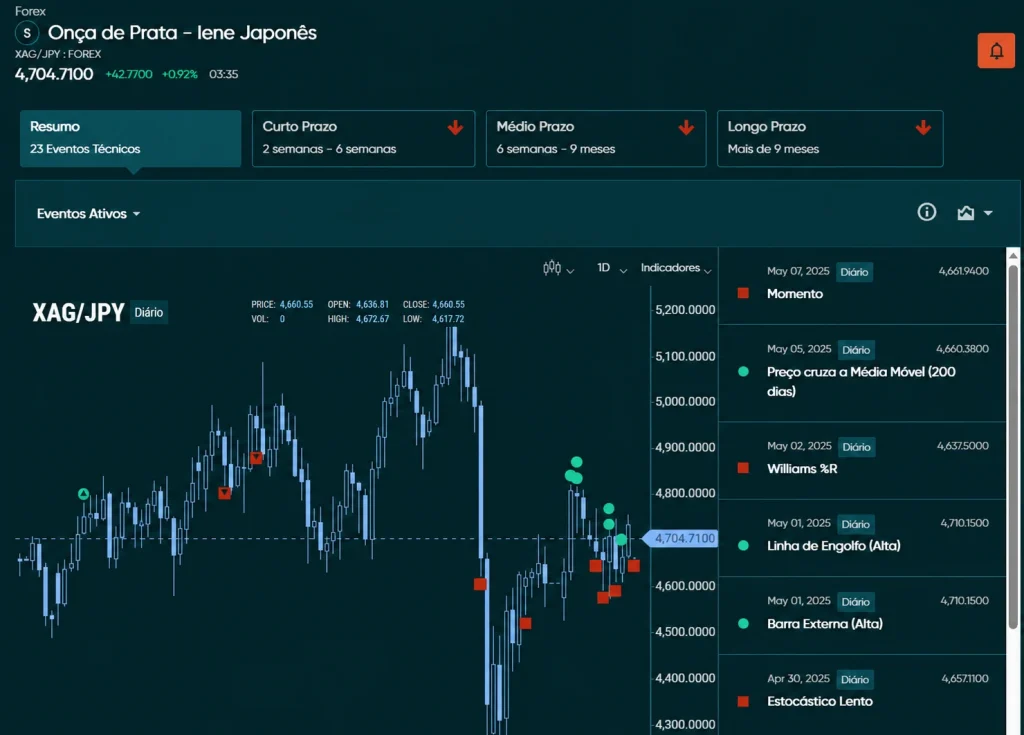
Task: Click the 4,637.5000 event price
Action: 963,446
